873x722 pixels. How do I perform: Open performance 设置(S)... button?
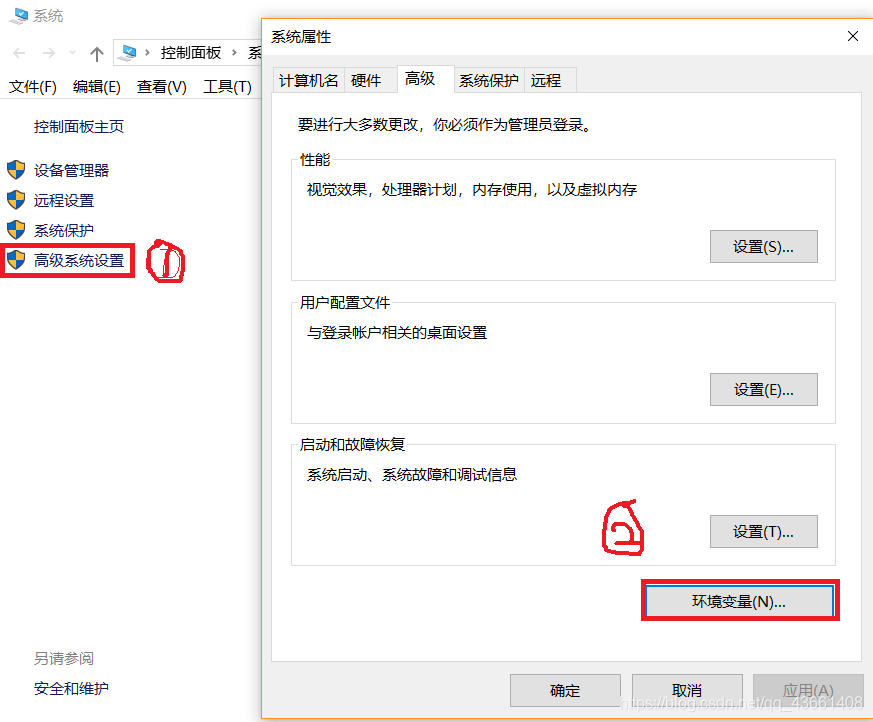coord(763,247)
